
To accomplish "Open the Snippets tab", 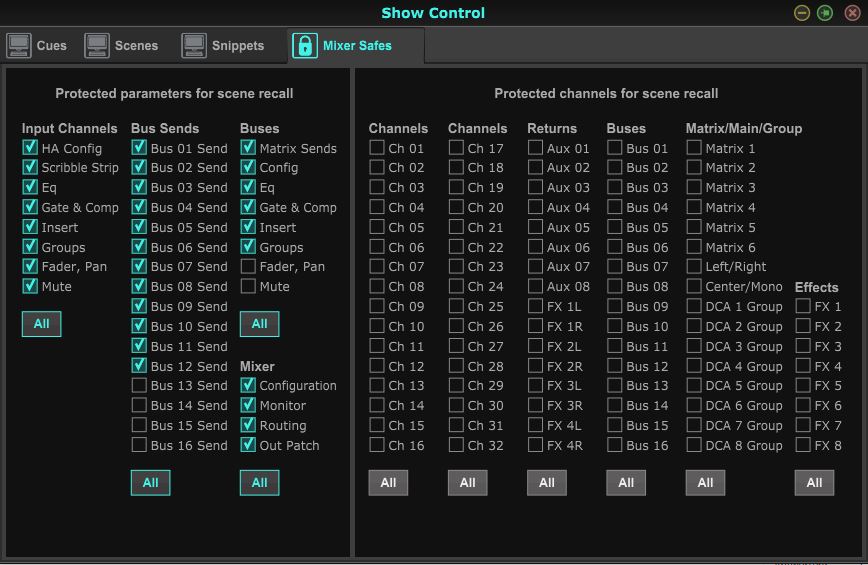I will click(223, 45).
